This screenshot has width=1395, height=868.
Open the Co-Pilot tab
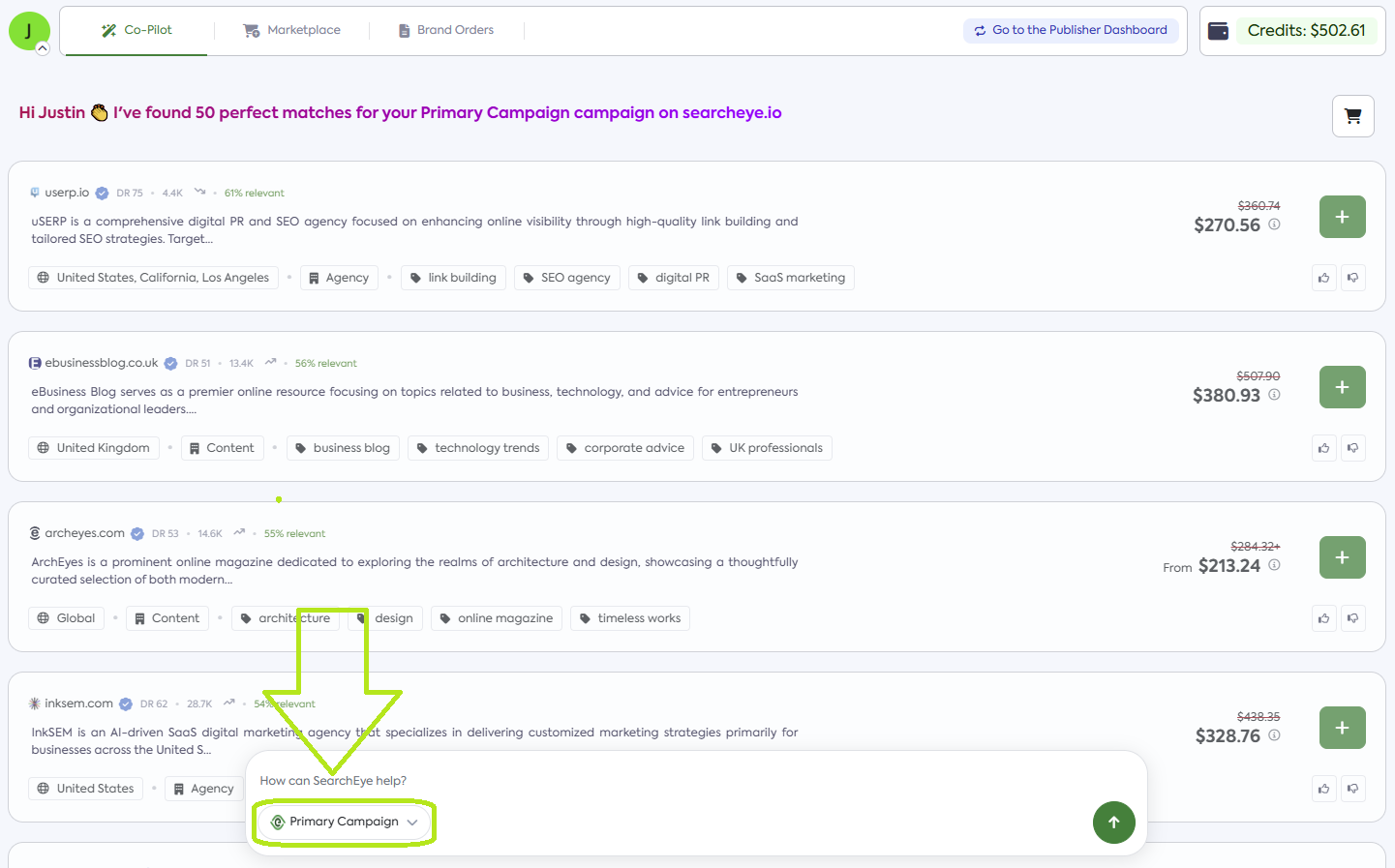click(136, 30)
